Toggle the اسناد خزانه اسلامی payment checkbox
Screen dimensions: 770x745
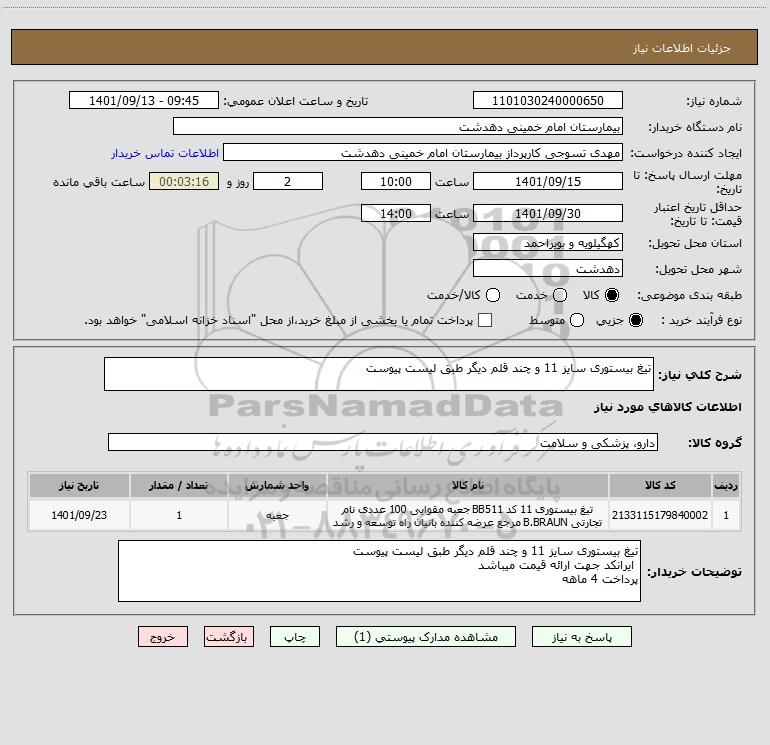485,320
